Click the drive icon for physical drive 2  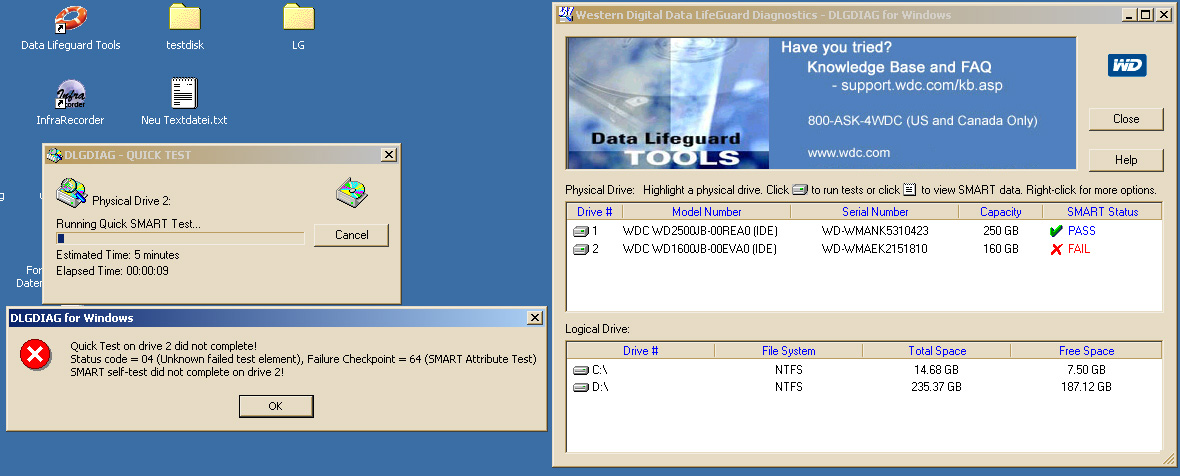[x=580, y=249]
